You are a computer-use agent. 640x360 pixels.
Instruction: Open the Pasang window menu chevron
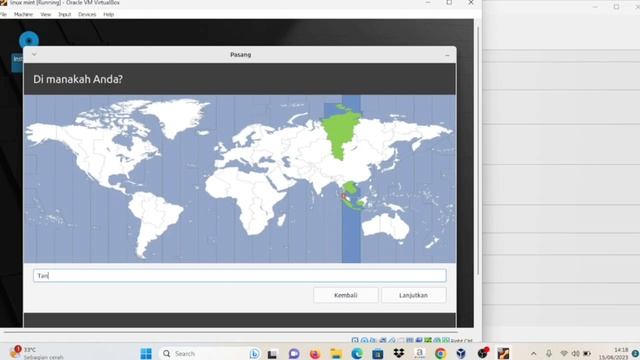pos(34,54)
